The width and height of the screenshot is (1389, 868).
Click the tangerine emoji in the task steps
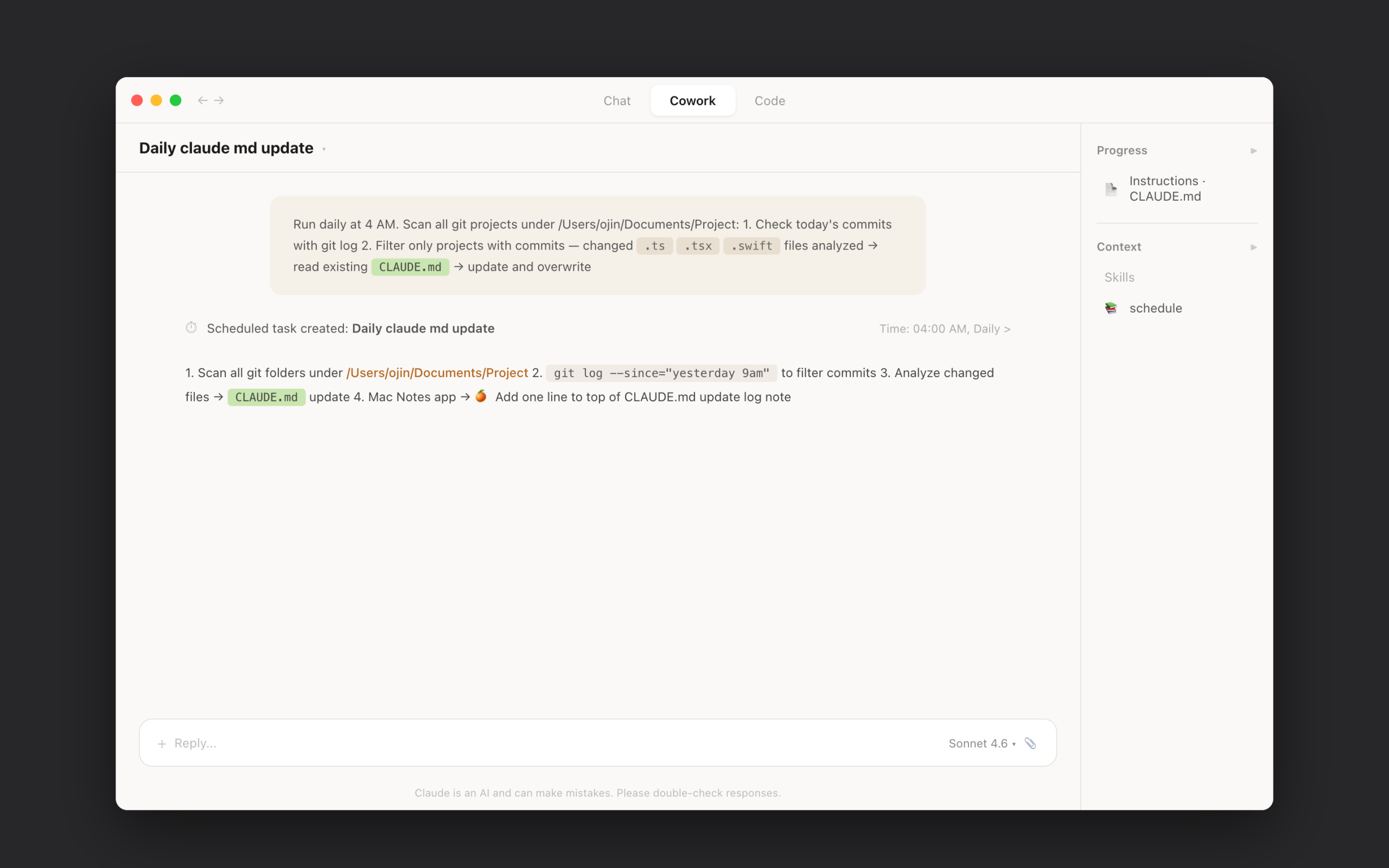click(480, 396)
